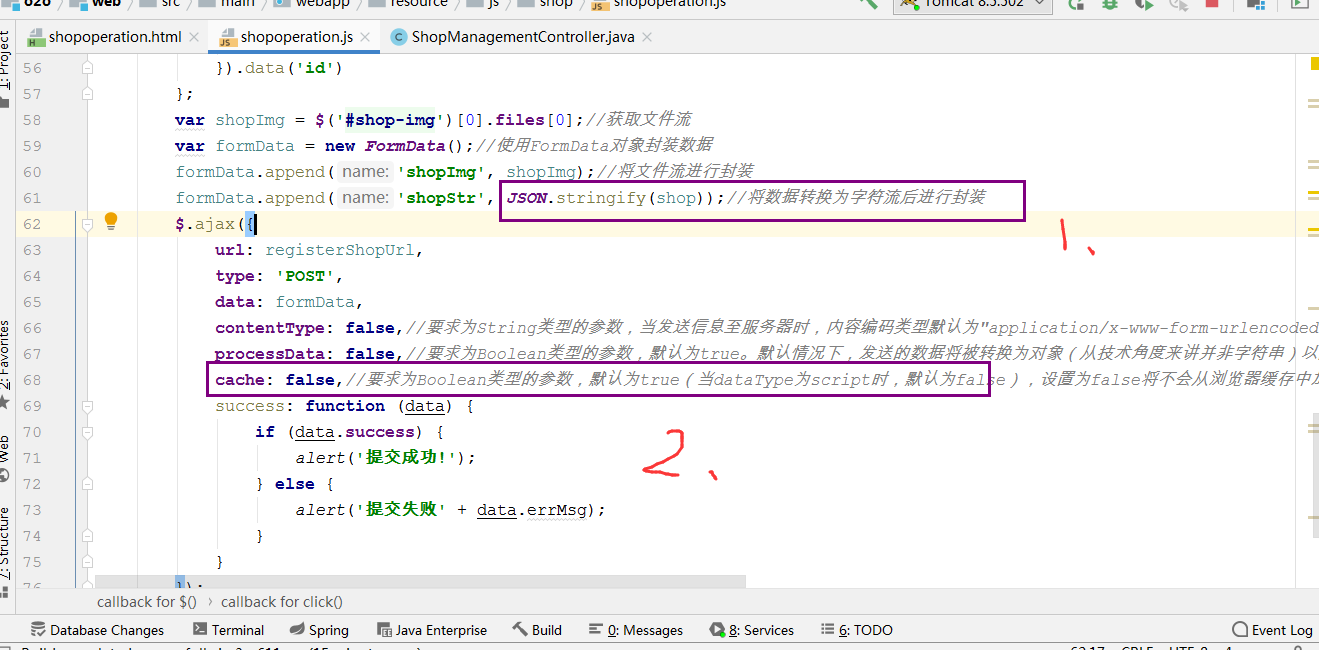
Task: Open the 6: TODO tool window
Action: (857, 630)
